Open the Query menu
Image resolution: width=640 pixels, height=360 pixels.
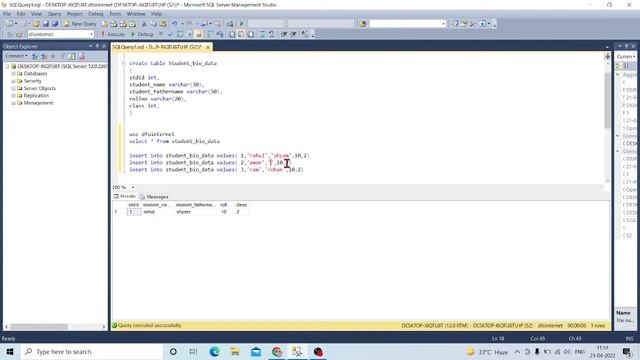point(54,14)
